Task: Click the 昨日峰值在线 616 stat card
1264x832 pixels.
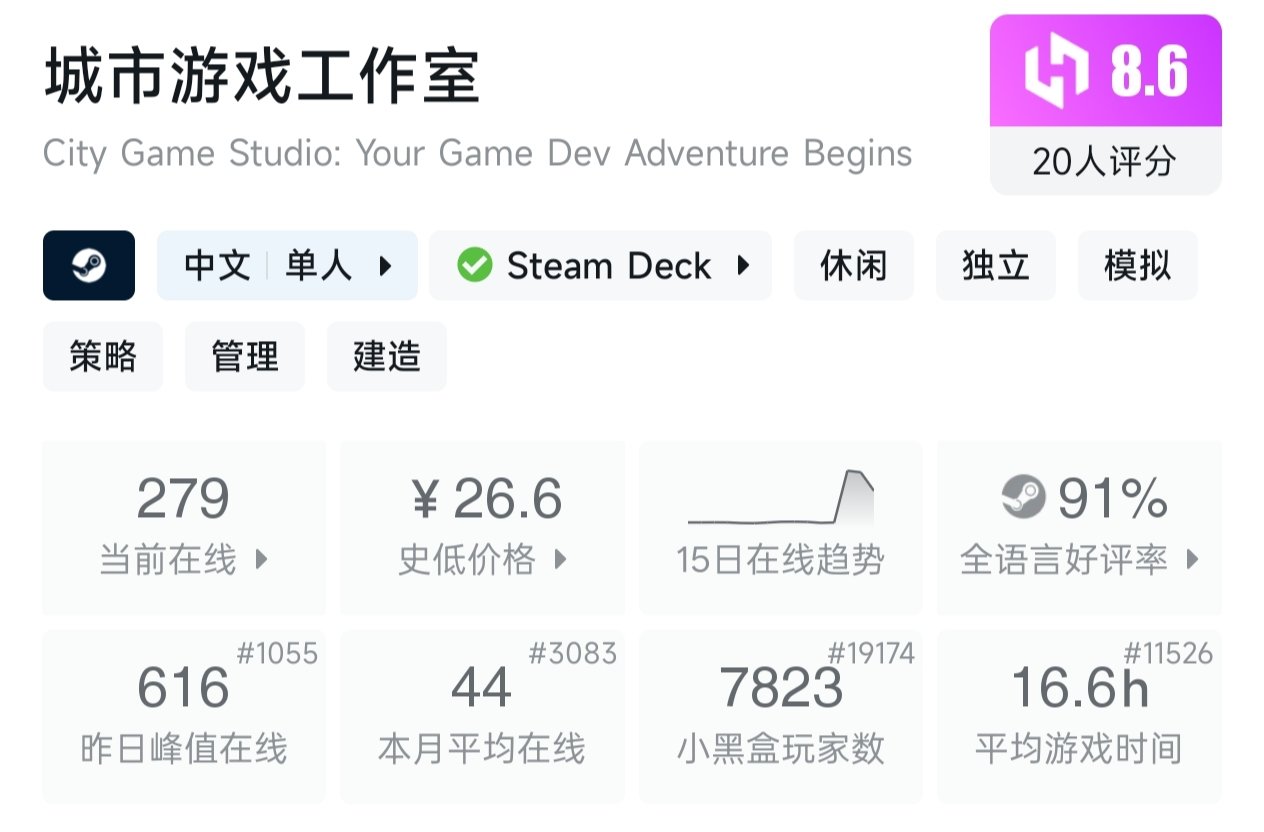Action: 184,716
